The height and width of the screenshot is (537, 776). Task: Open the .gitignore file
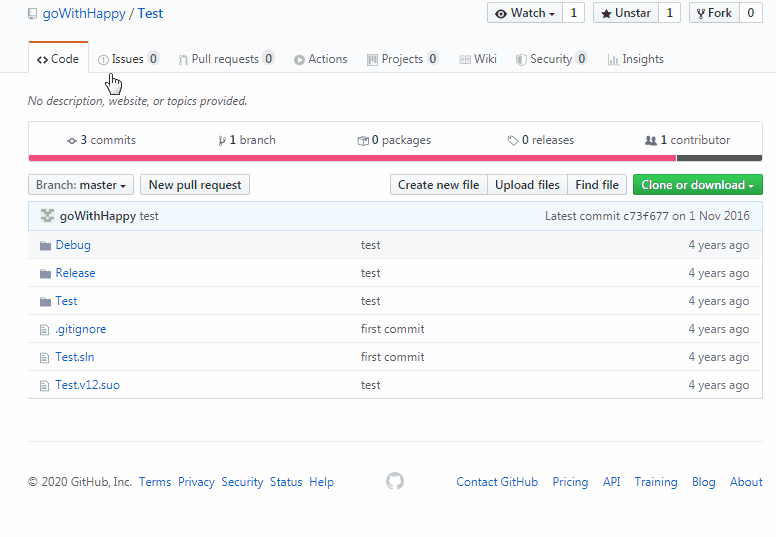[x=81, y=329]
